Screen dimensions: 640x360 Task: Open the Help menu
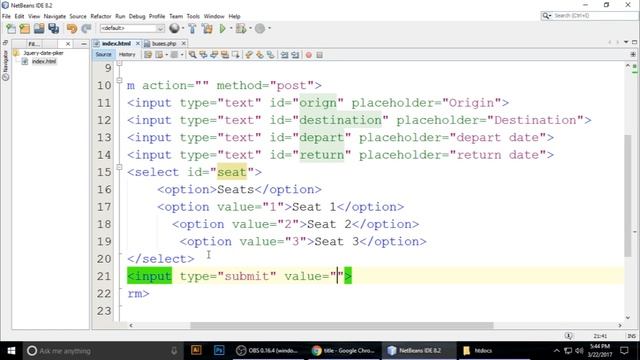234,16
